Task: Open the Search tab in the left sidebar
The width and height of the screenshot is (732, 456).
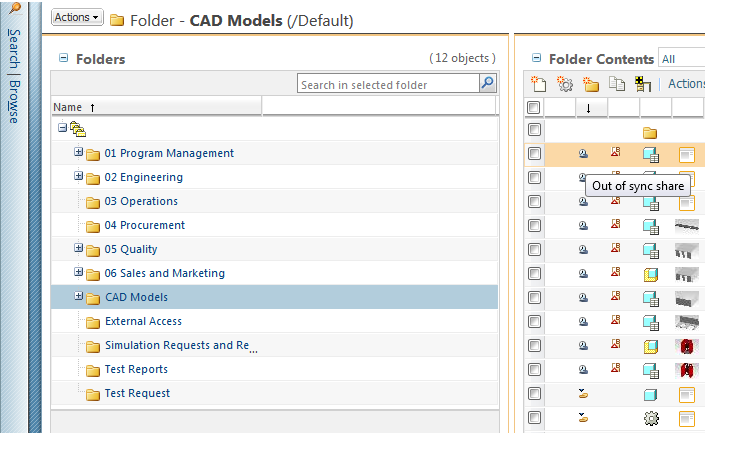Action: pos(14,48)
